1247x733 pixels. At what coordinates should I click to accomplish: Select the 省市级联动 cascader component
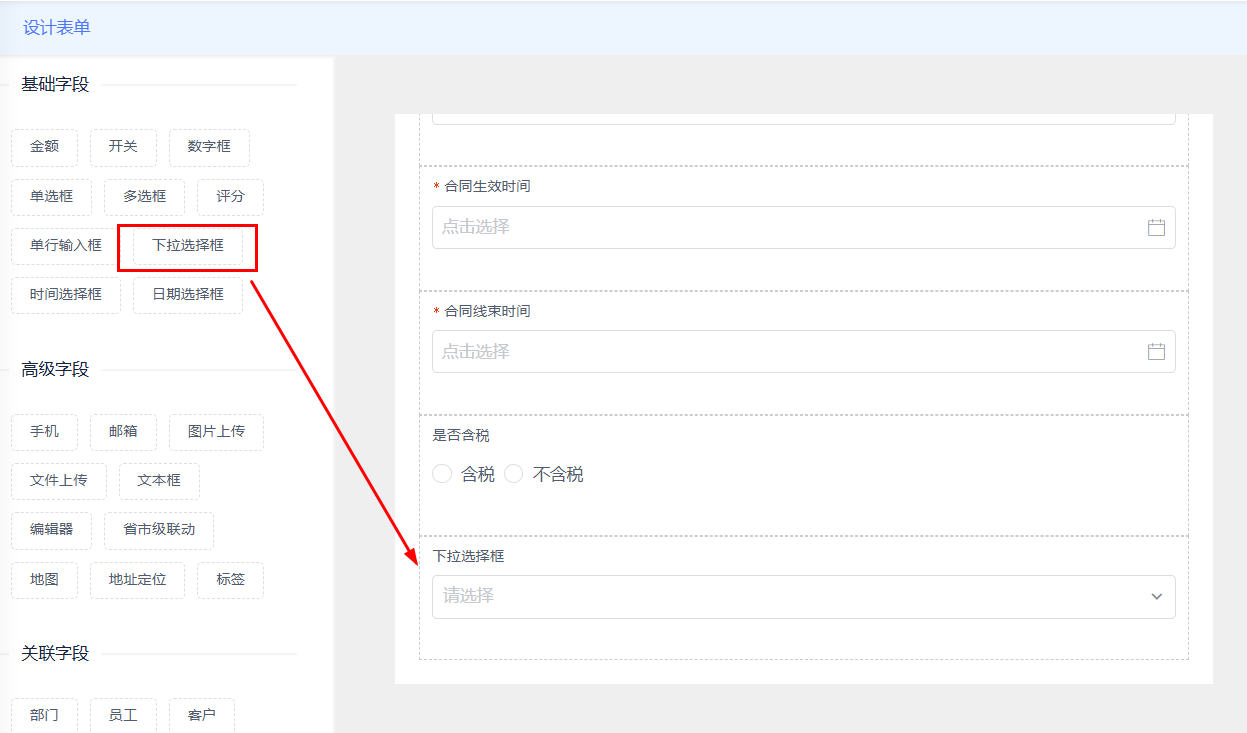point(159,530)
